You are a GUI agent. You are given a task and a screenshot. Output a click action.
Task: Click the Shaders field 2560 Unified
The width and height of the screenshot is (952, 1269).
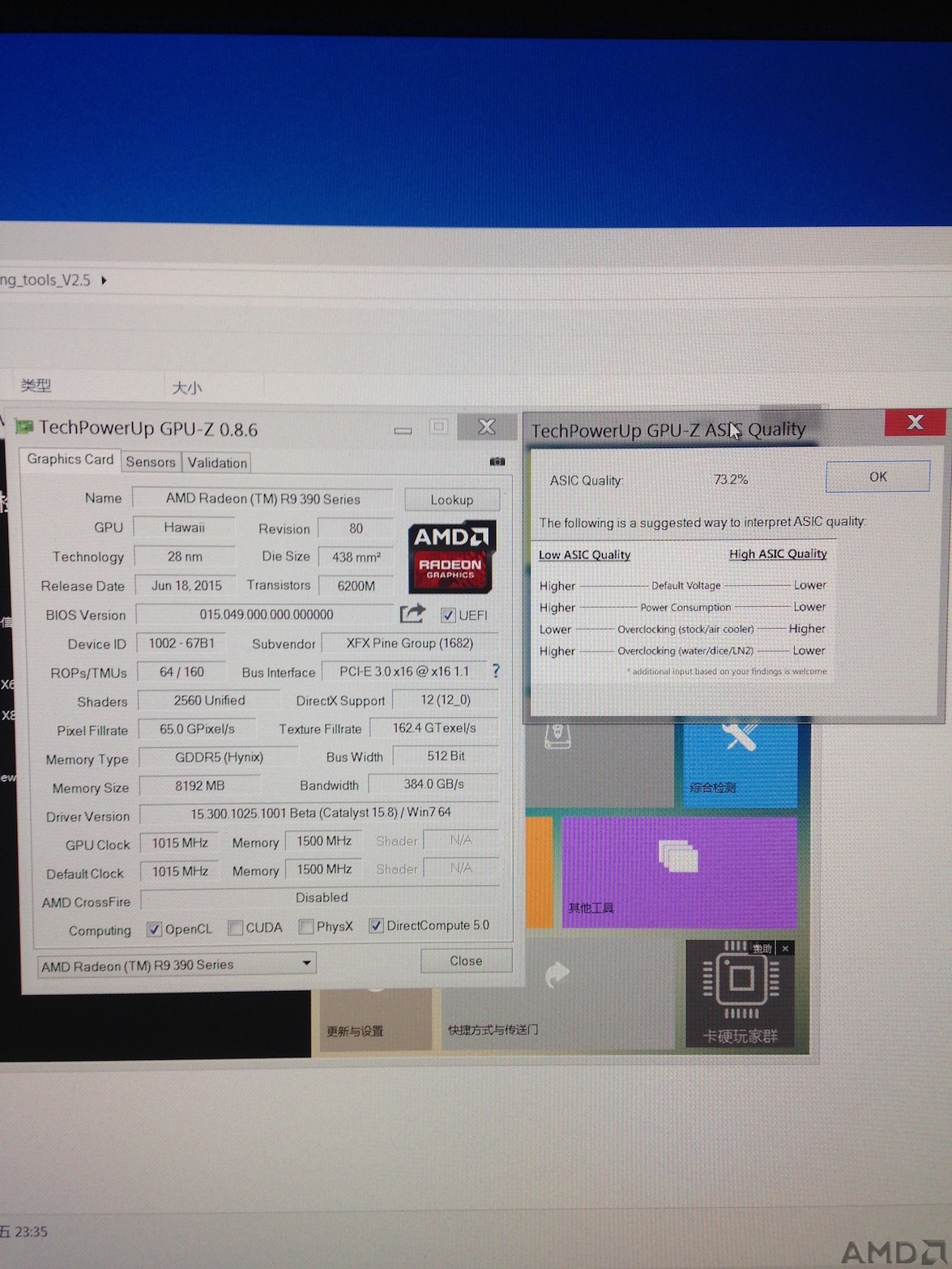click(209, 700)
